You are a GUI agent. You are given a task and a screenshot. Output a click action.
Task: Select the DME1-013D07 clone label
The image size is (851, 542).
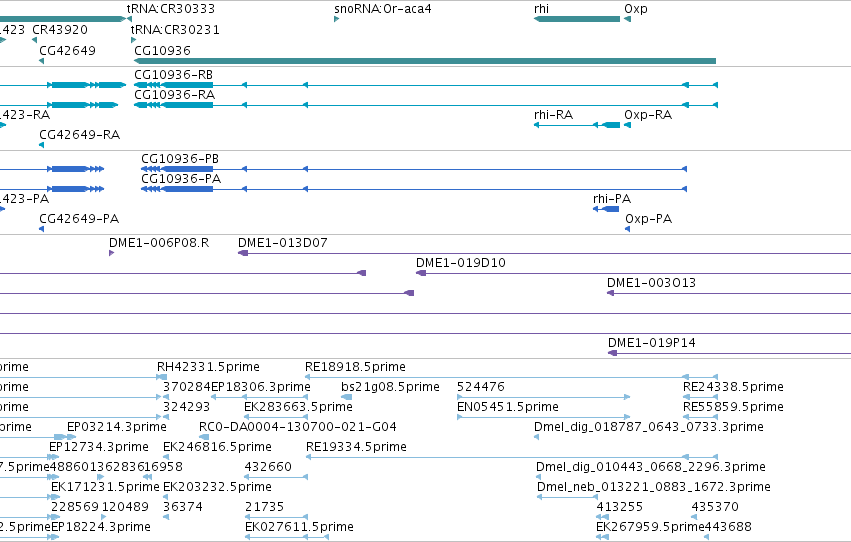click(x=283, y=243)
